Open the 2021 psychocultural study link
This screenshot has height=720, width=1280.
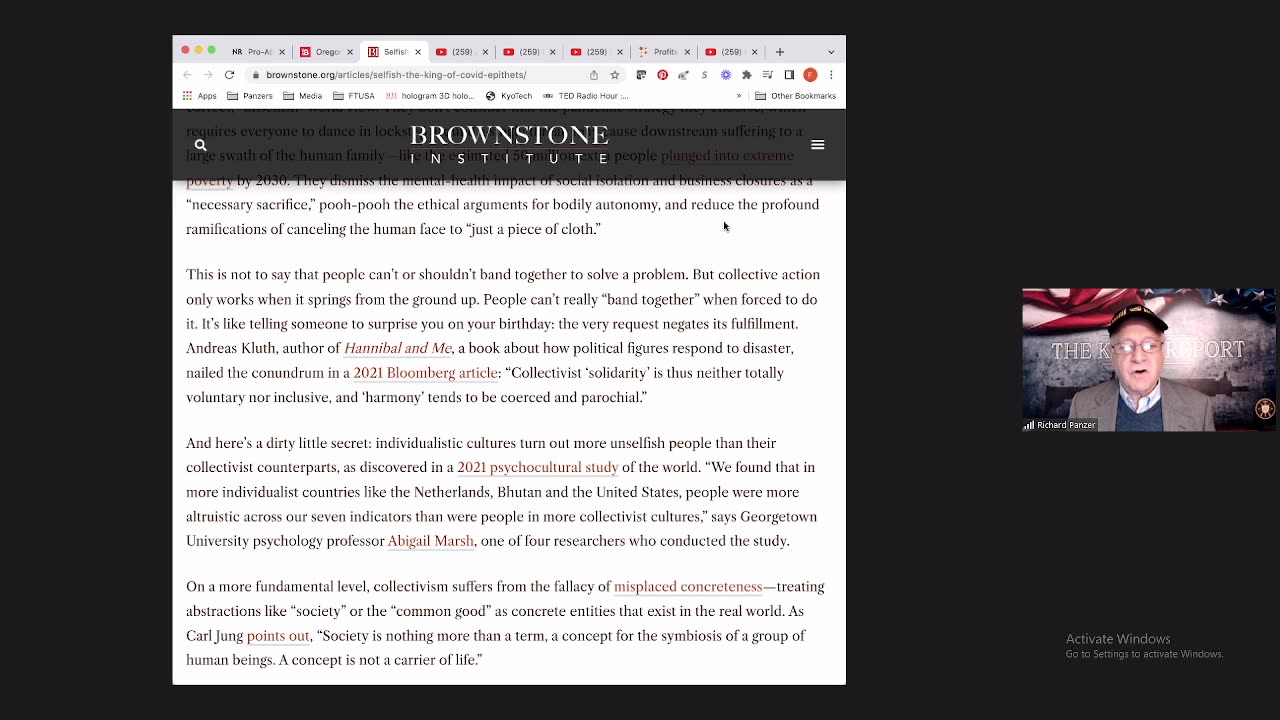coord(537,467)
